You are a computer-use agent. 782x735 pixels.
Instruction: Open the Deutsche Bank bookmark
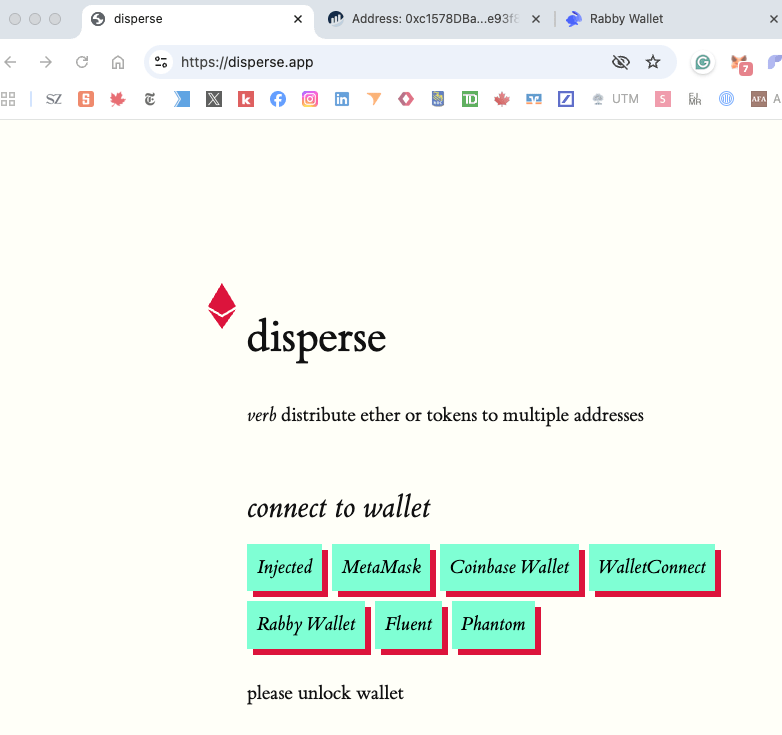click(566, 99)
